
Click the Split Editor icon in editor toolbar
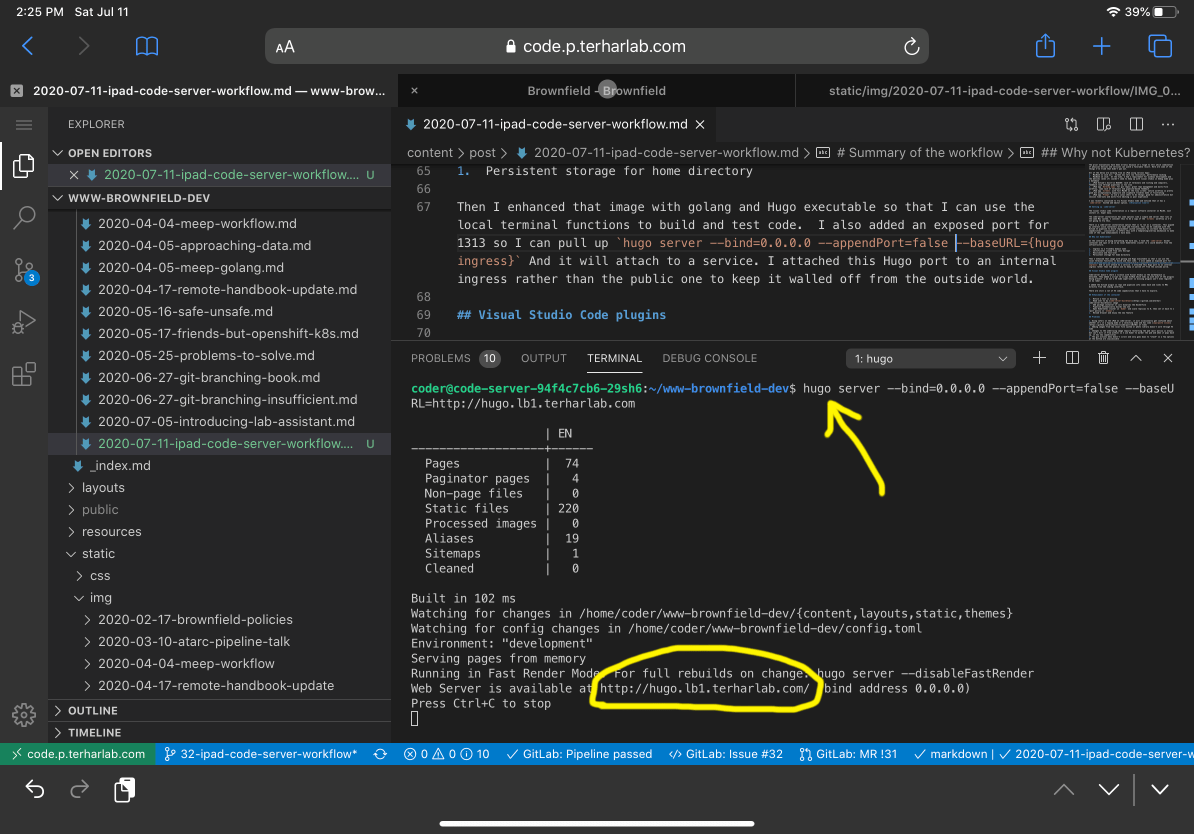point(1137,123)
